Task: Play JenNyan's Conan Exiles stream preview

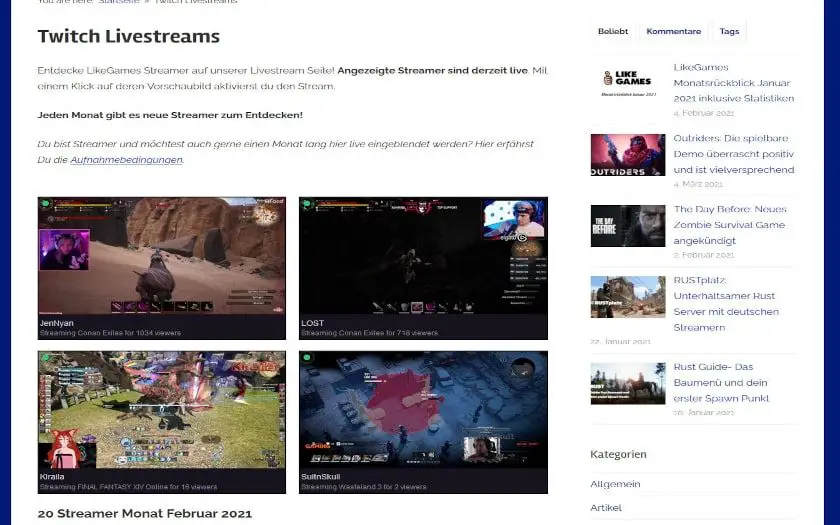Action: point(162,256)
